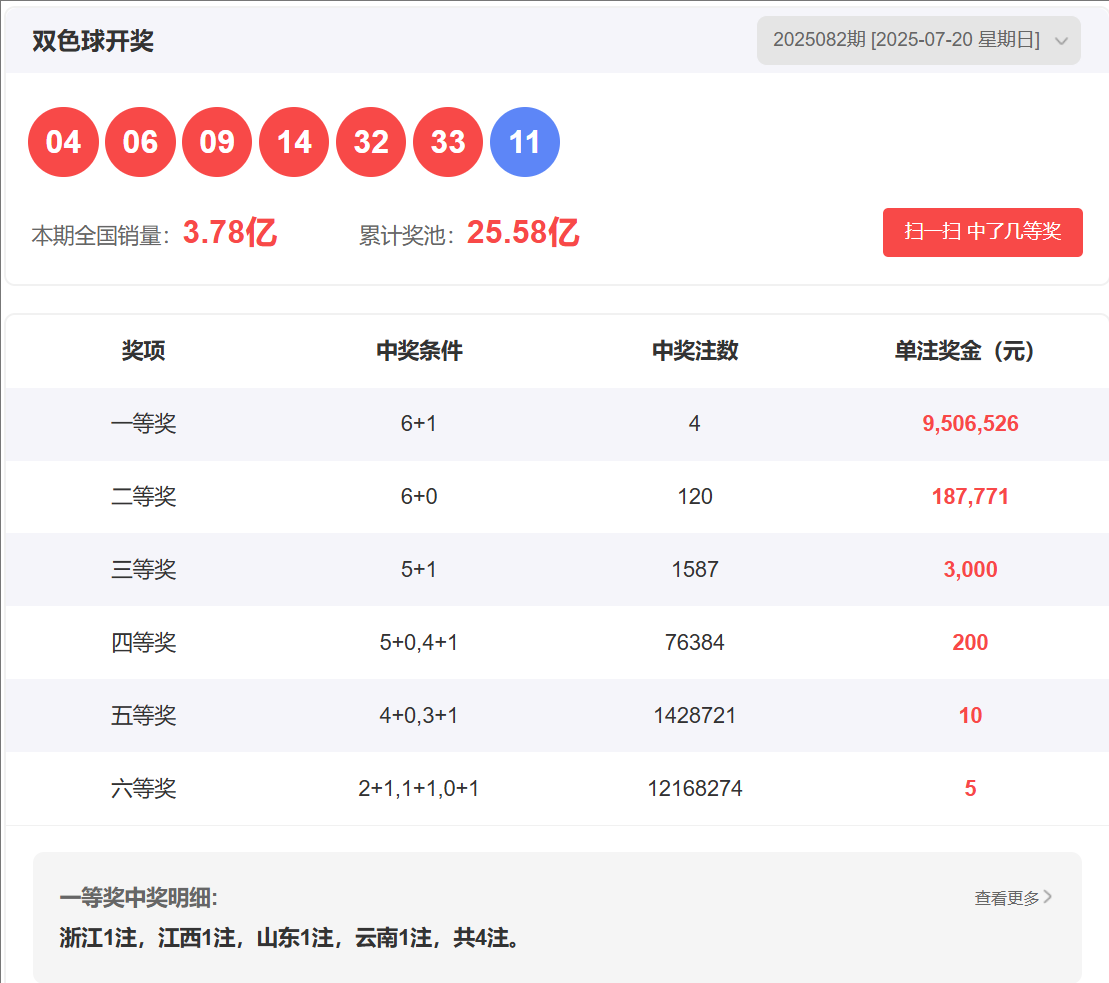Image resolution: width=1109 pixels, height=983 pixels.
Task: Open the 查看更多 link
Action: [1006, 898]
